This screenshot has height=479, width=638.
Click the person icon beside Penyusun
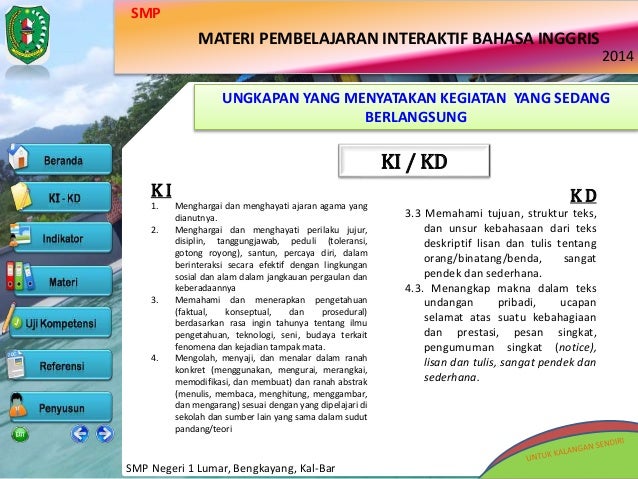18,406
